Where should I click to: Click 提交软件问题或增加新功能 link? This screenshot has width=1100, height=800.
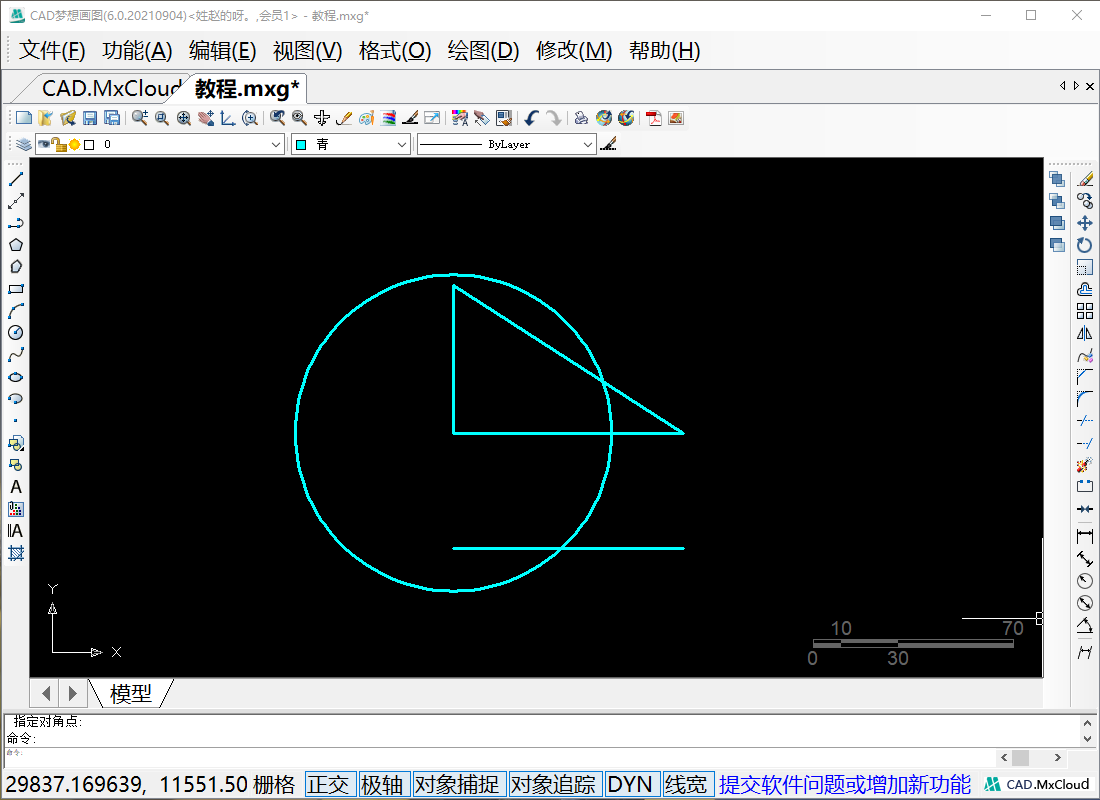(x=845, y=784)
